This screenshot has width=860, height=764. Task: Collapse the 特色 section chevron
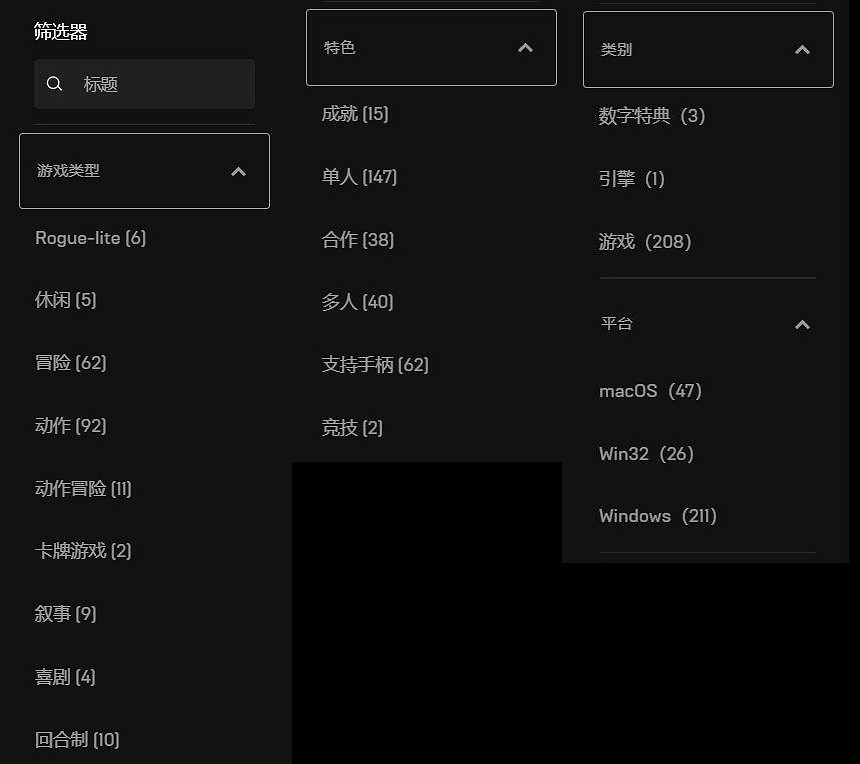pyautogui.click(x=525, y=47)
